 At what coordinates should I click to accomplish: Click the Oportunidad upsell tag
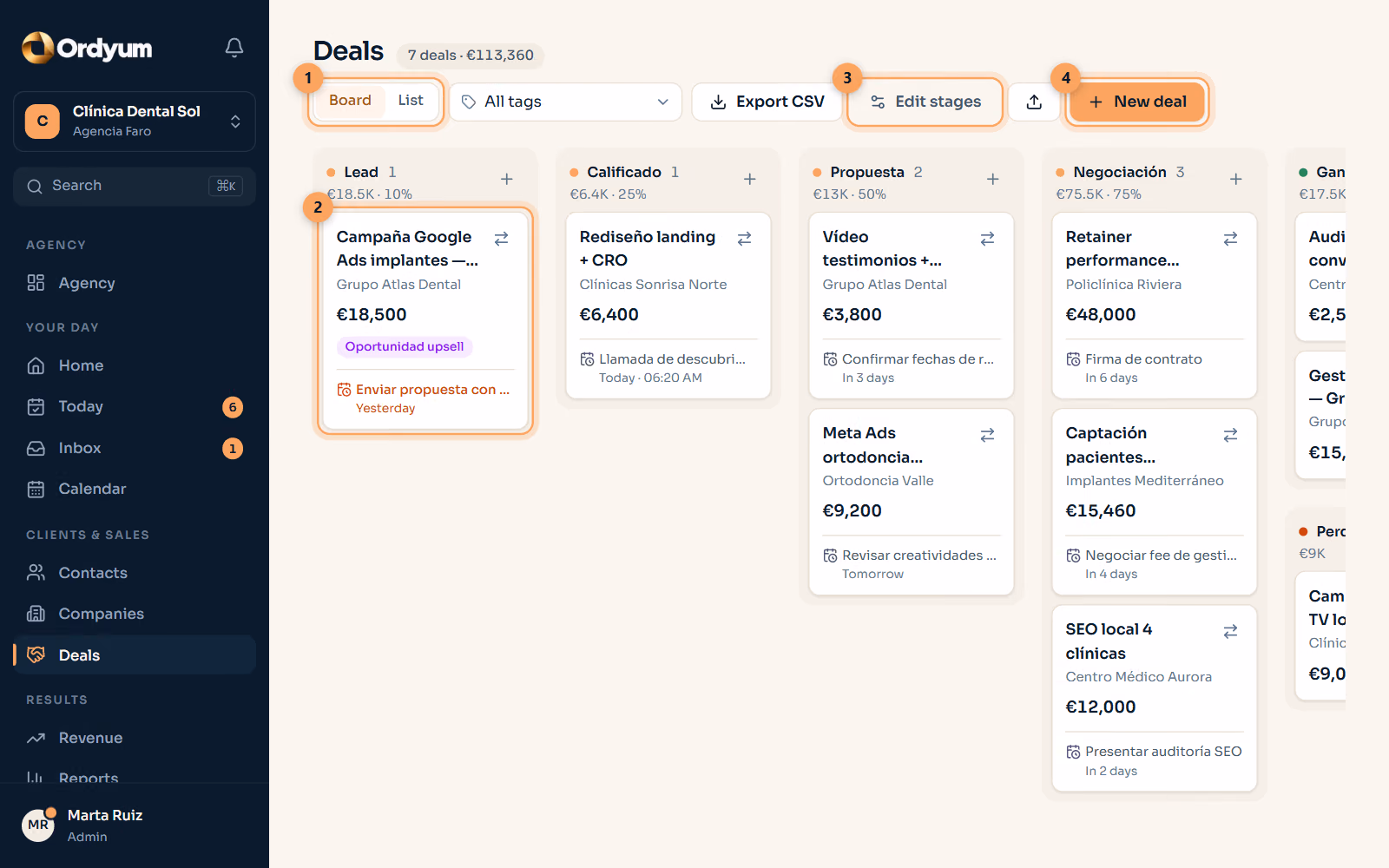(x=405, y=346)
